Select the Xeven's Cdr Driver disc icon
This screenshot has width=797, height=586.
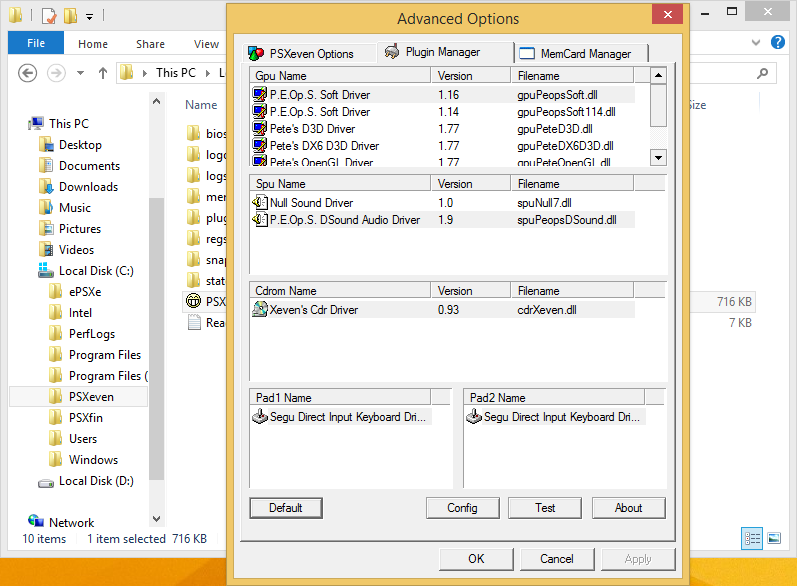pyautogui.click(x=260, y=309)
